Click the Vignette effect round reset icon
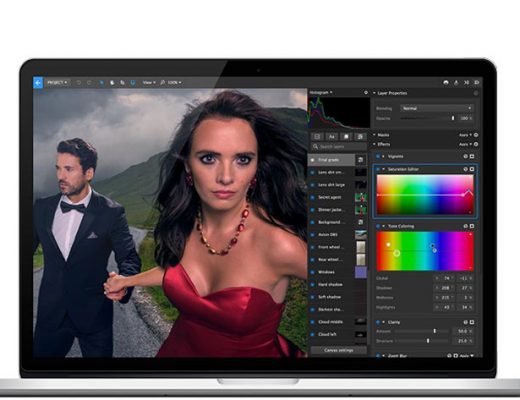Screen dimensions: 520x400 click(466, 156)
